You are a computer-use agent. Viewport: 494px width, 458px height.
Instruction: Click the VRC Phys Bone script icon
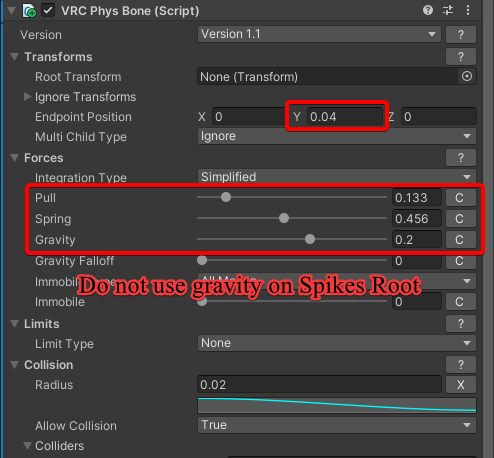click(x=29, y=11)
